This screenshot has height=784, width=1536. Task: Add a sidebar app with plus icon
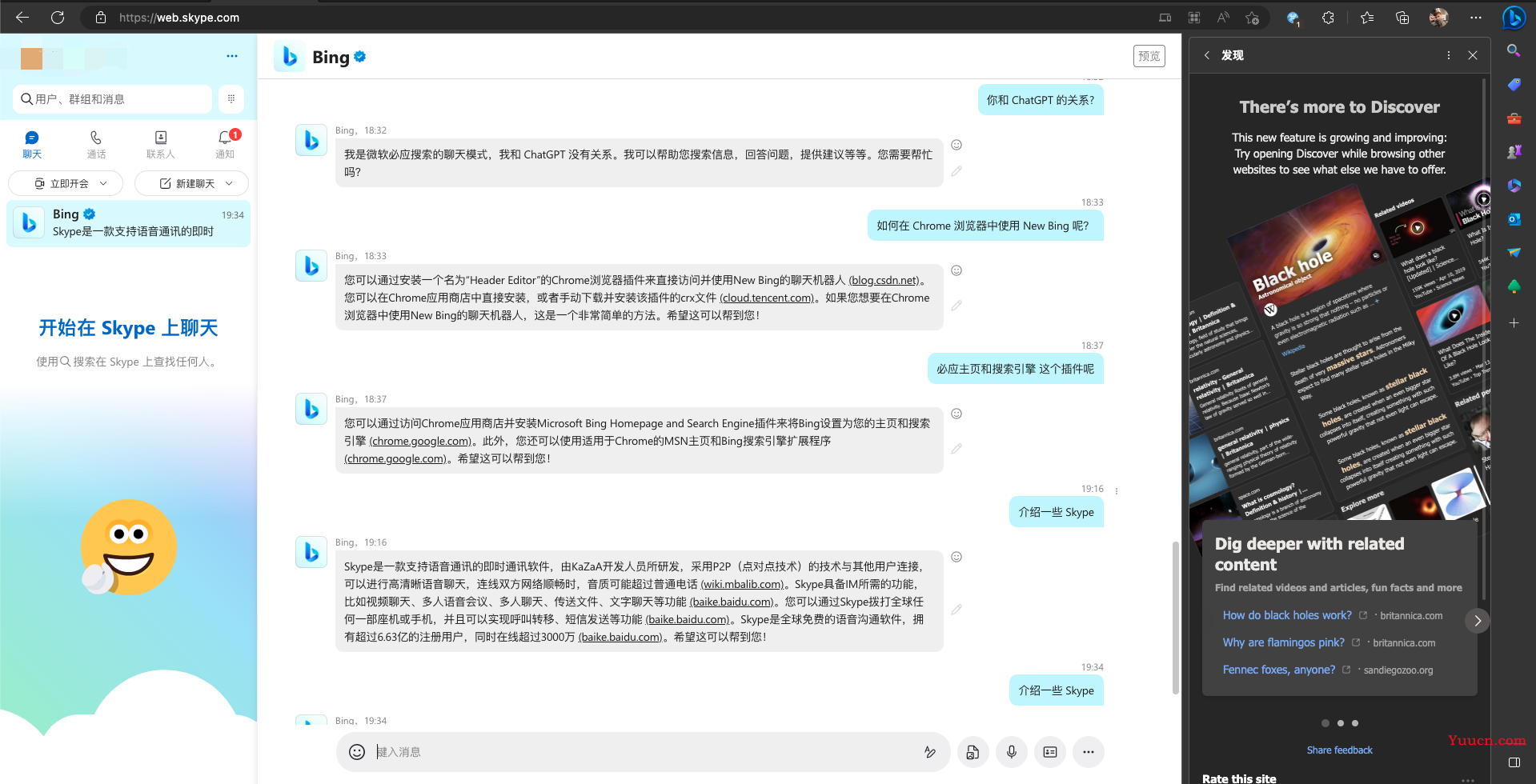[x=1514, y=323]
